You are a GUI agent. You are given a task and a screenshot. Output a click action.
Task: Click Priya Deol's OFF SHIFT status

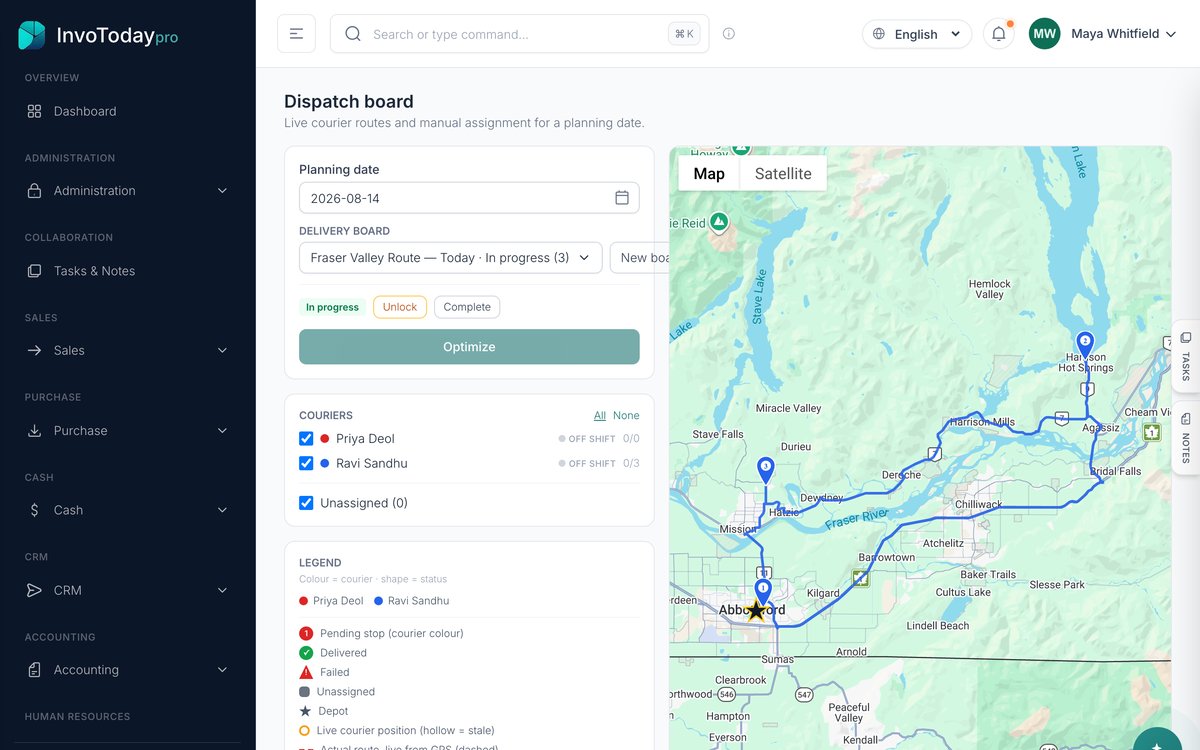point(587,439)
